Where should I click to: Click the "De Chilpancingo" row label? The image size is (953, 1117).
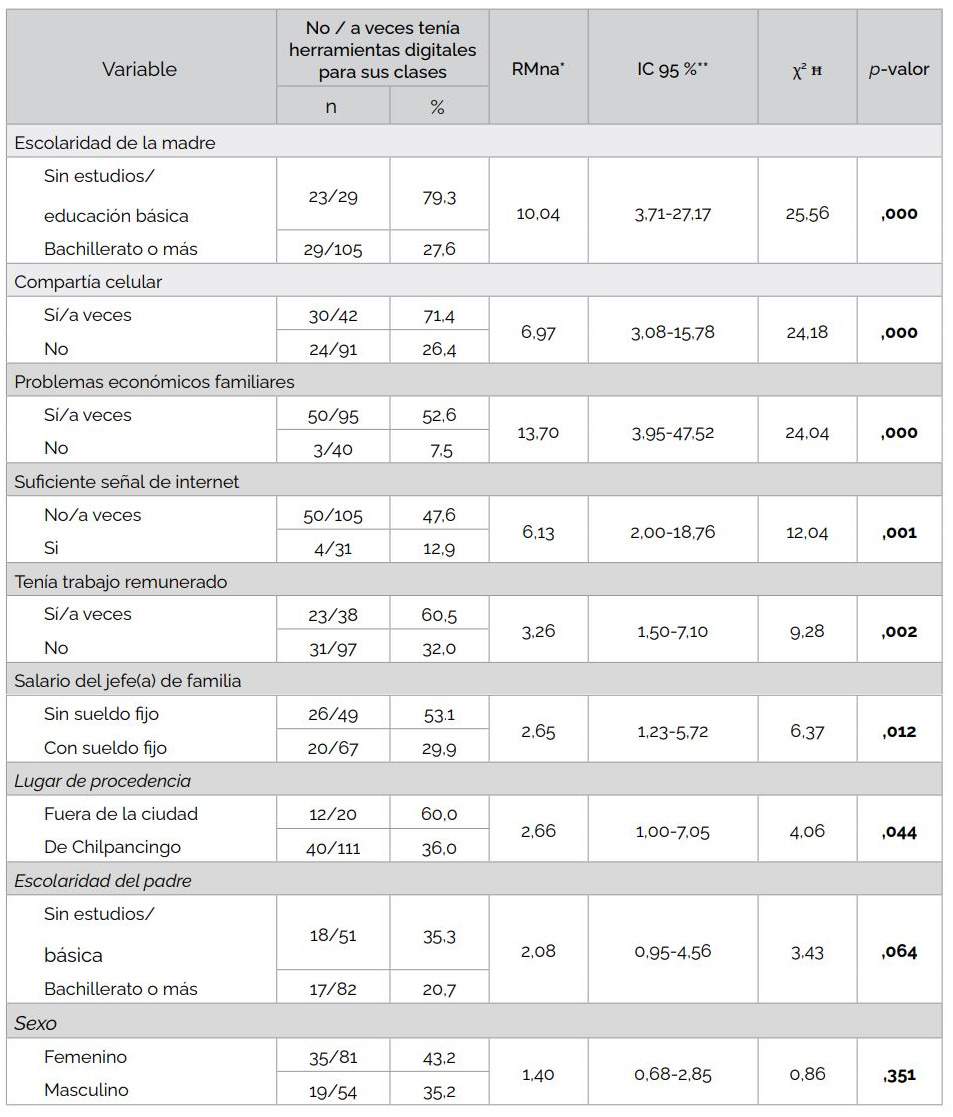click(x=112, y=847)
